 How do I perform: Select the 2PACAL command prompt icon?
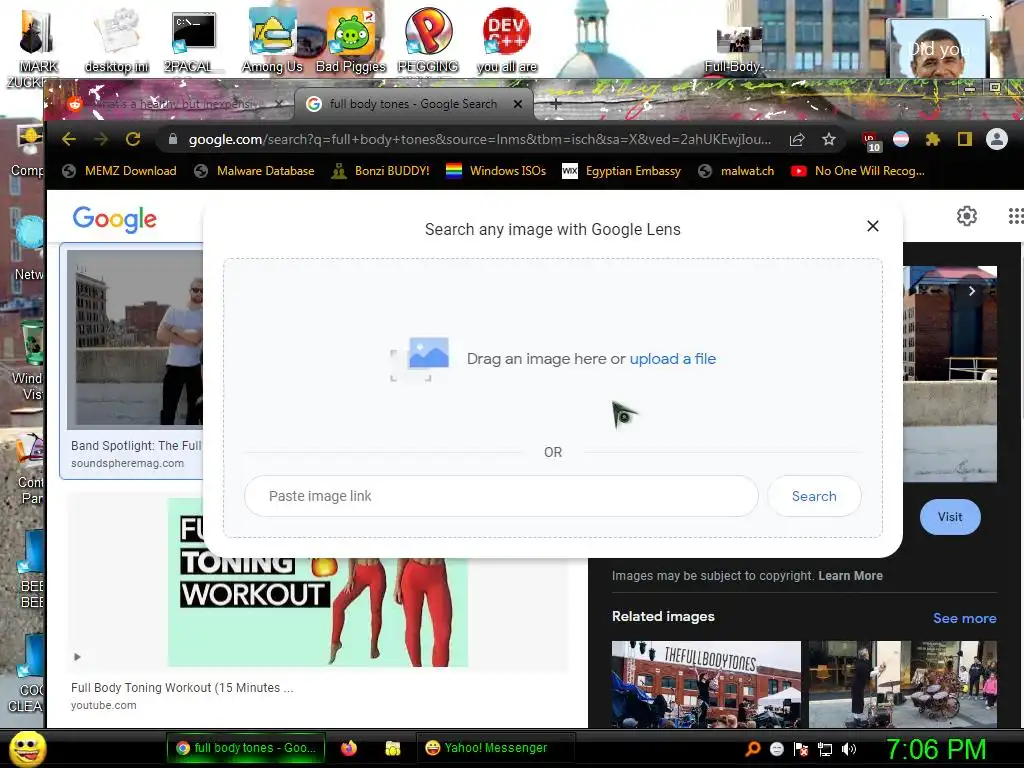[x=192, y=42]
